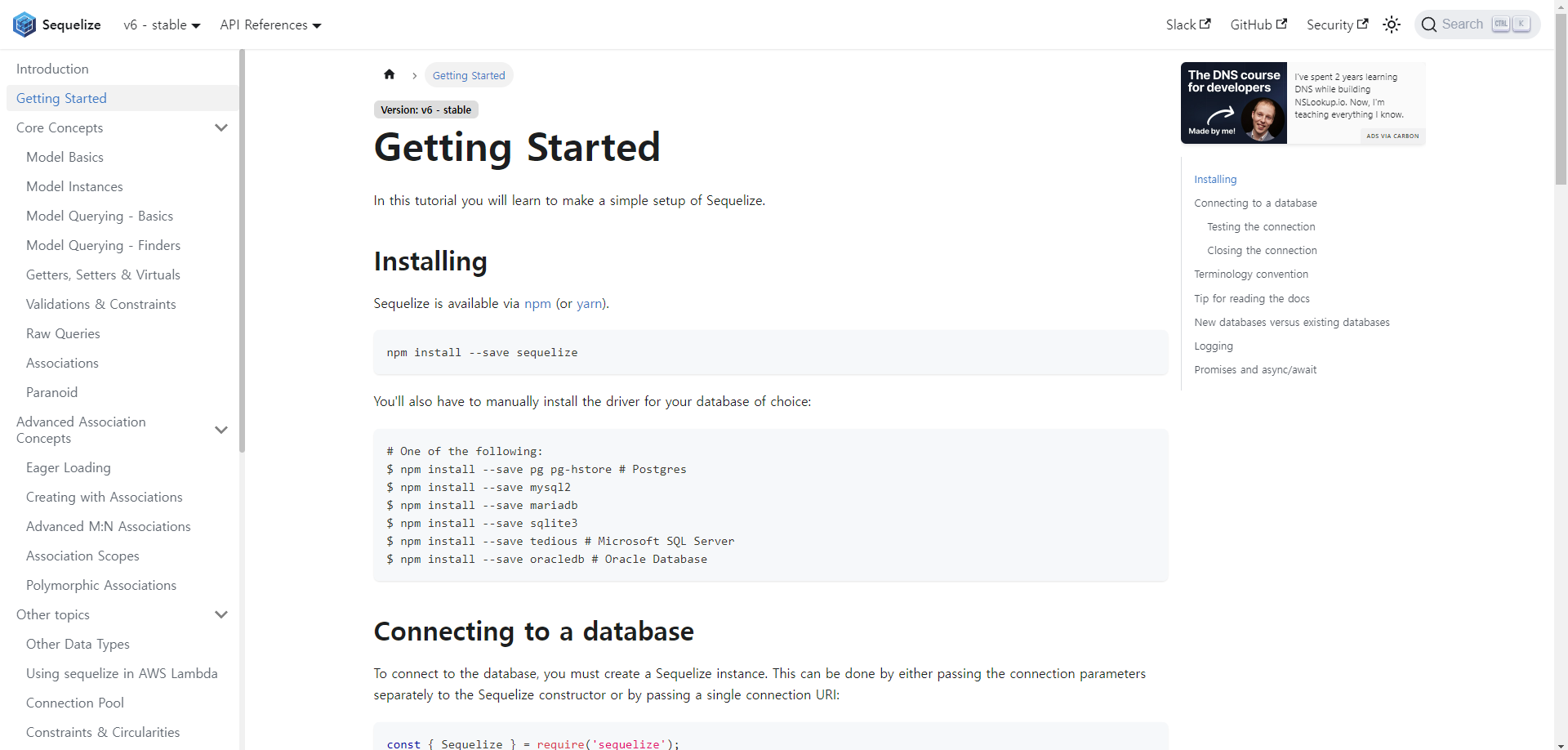Open the API References dropdown

(x=270, y=25)
